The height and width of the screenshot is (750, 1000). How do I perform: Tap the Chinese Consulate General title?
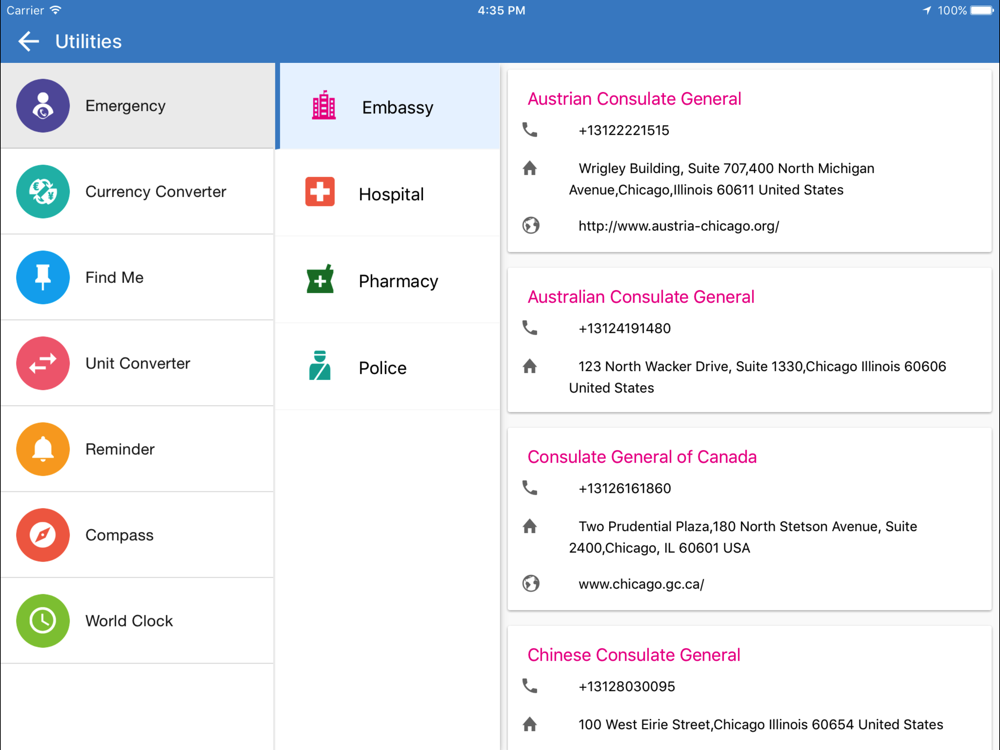pyautogui.click(x=633, y=655)
